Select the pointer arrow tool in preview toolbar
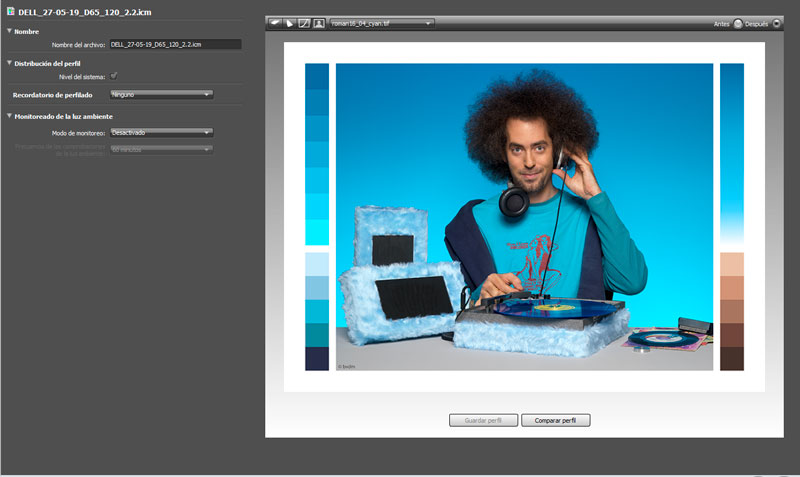The height and width of the screenshot is (477, 800). coord(290,22)
